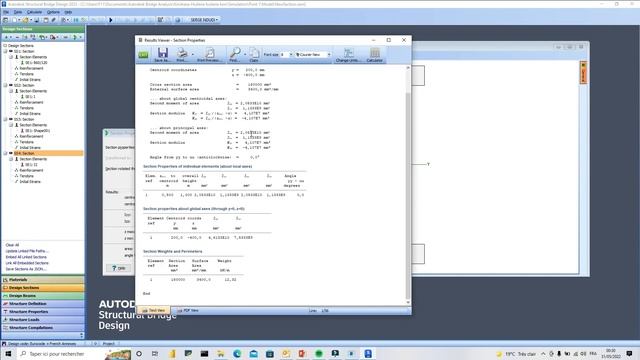Select the Design Sections root tree node
Image resolution: width=640 pixels, height=360 pixels.
[21, 46]
